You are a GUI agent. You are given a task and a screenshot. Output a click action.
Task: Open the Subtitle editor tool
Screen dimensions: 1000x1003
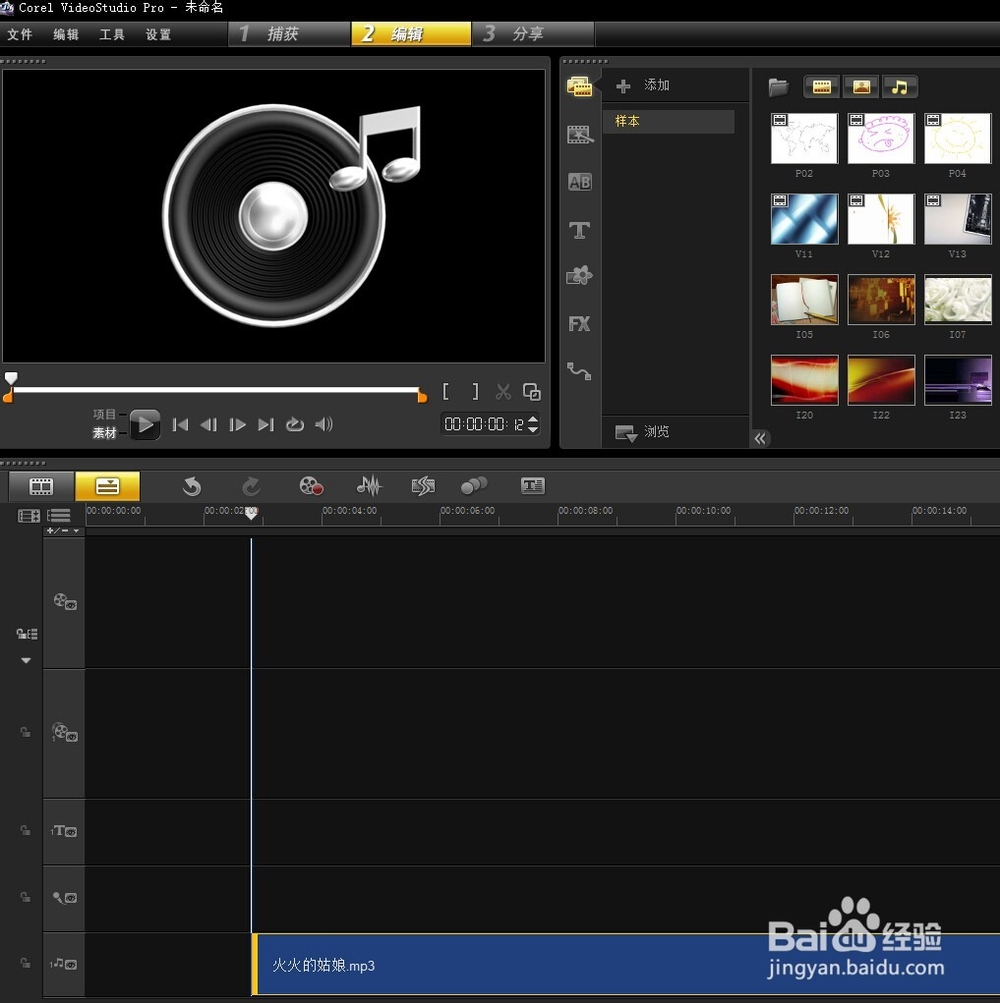532,486
